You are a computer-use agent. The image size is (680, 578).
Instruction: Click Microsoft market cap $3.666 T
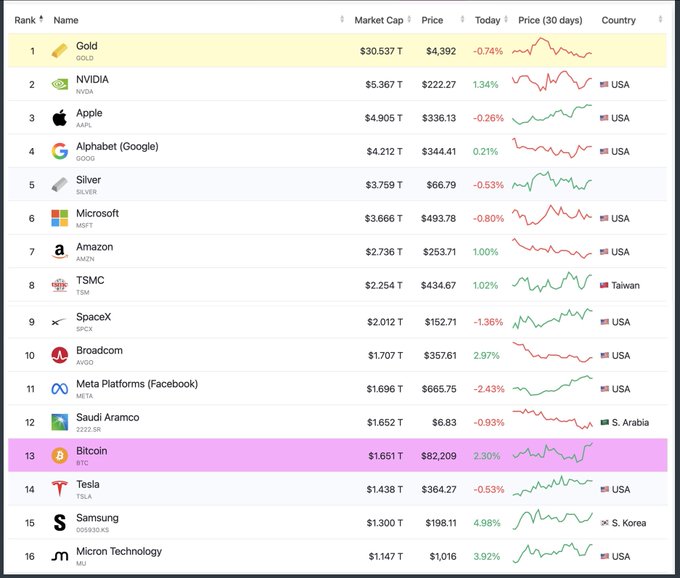pyautogui.click(x=383, y=219)
